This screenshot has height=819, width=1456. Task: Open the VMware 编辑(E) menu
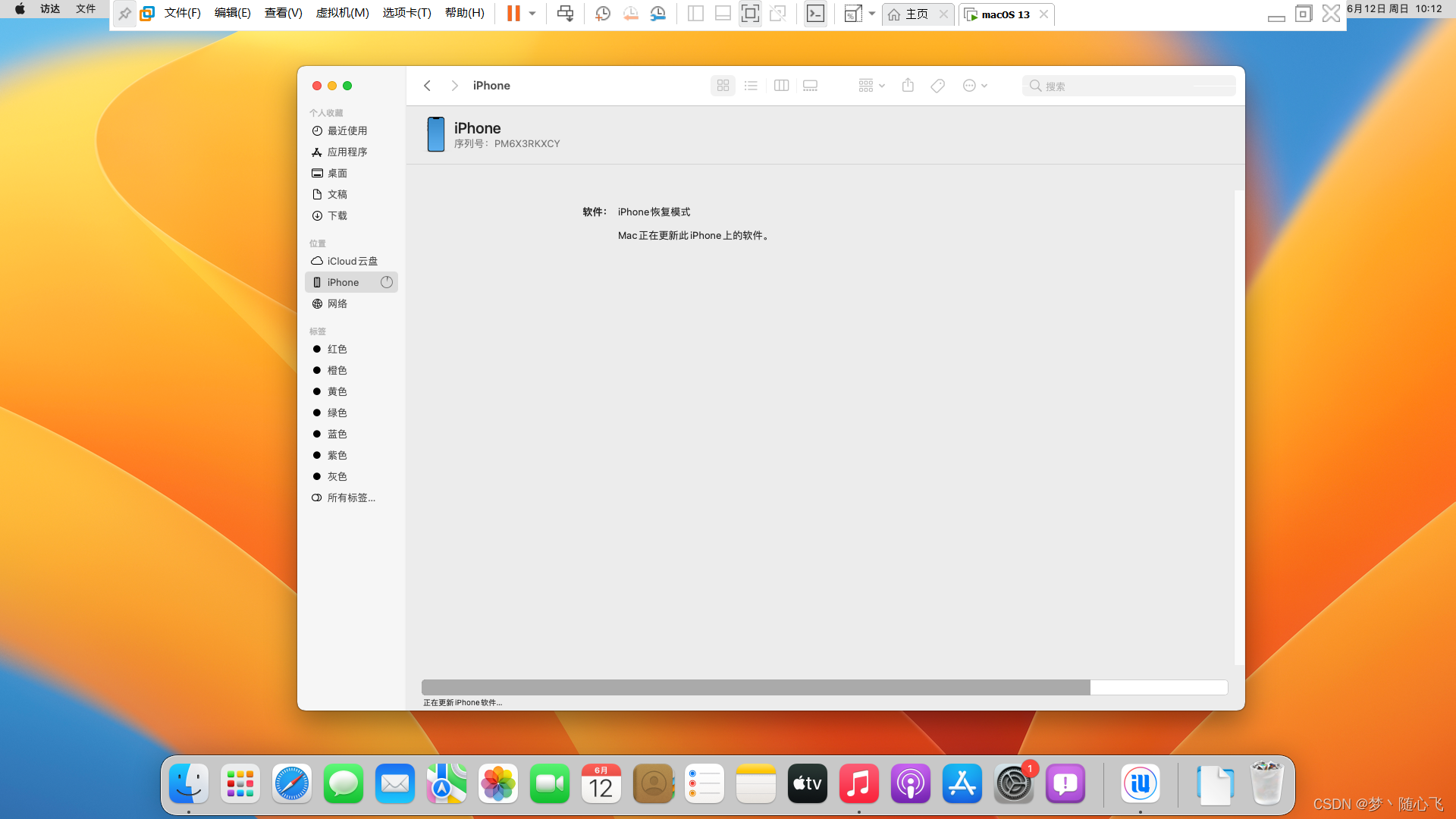(233, 13)
